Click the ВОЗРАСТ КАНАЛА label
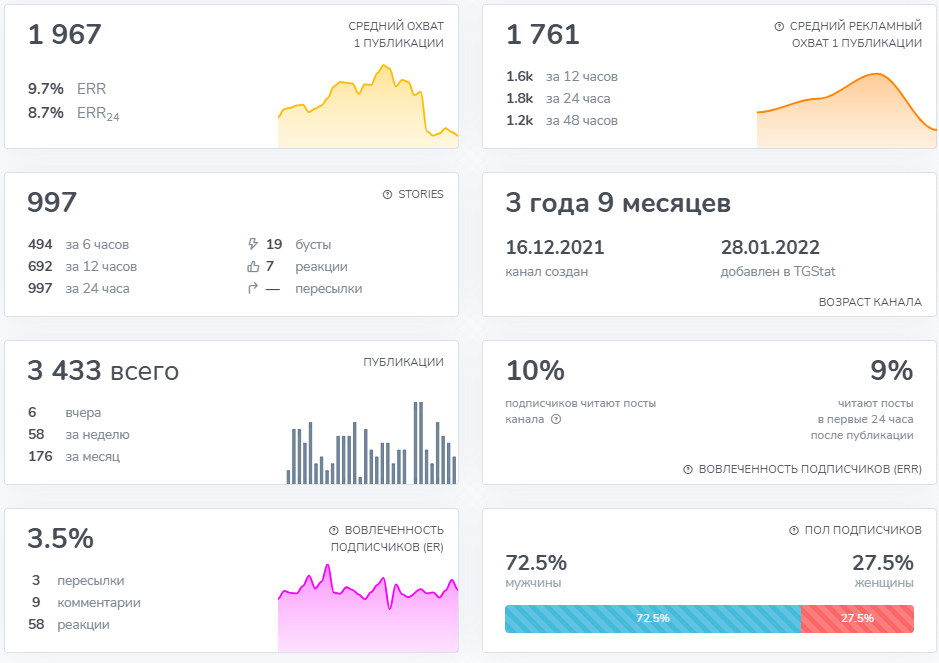The width and height of the screenshot is (939, 663). coord(870,301)
